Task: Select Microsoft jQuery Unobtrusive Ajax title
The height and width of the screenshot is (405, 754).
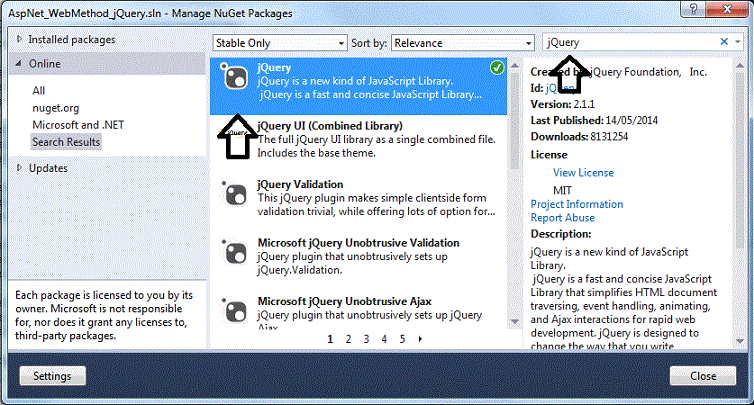Action: [x=344, y=301]
